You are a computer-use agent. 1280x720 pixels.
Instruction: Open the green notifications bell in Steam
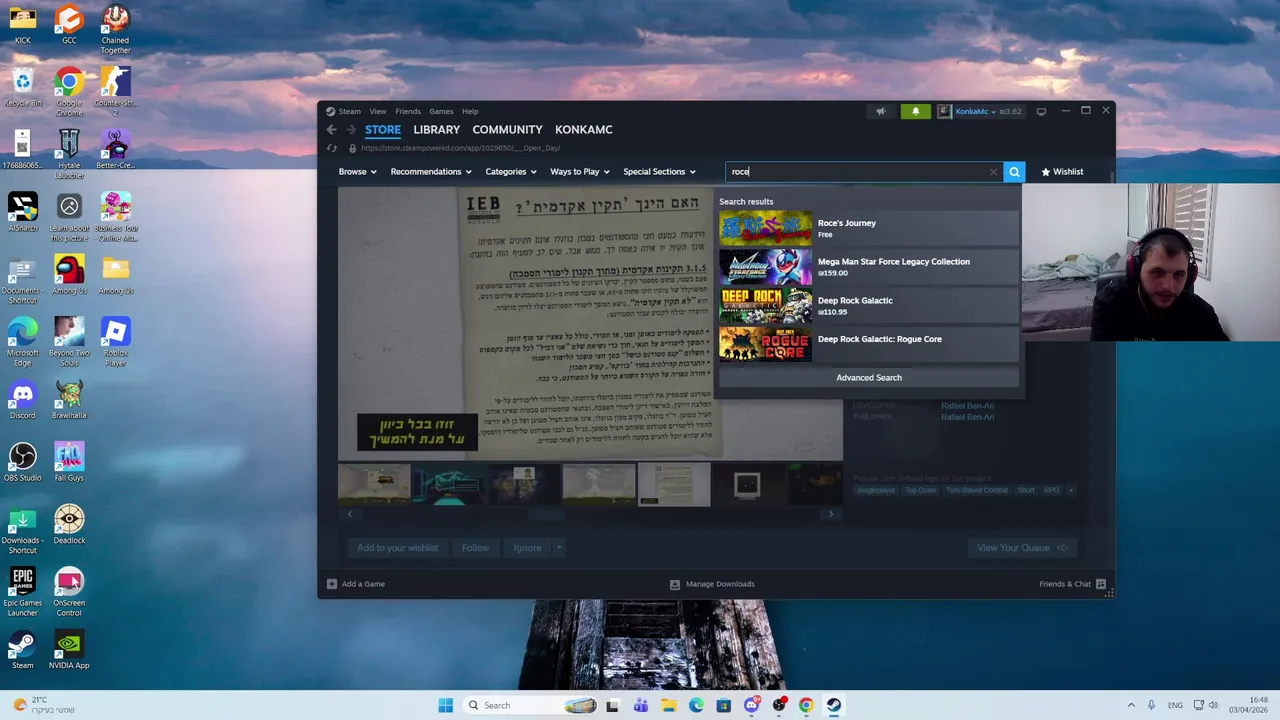(915, 112)
